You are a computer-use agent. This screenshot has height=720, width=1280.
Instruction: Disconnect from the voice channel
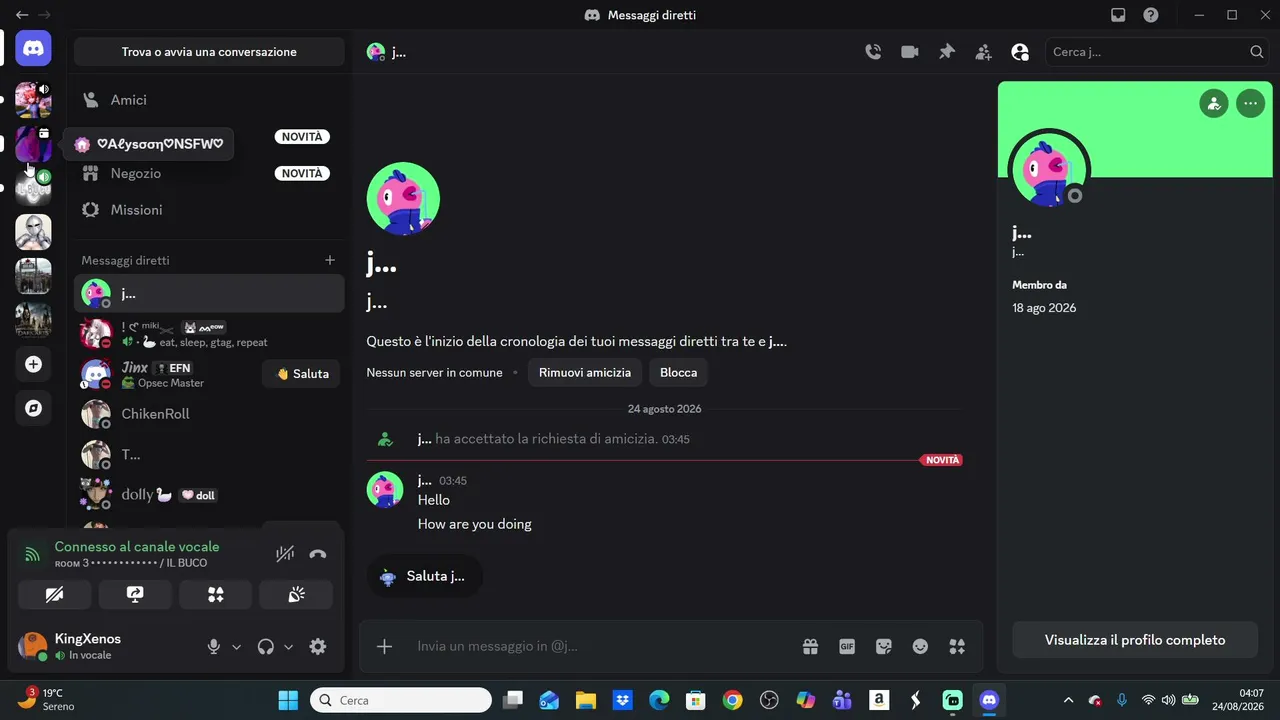318,554
